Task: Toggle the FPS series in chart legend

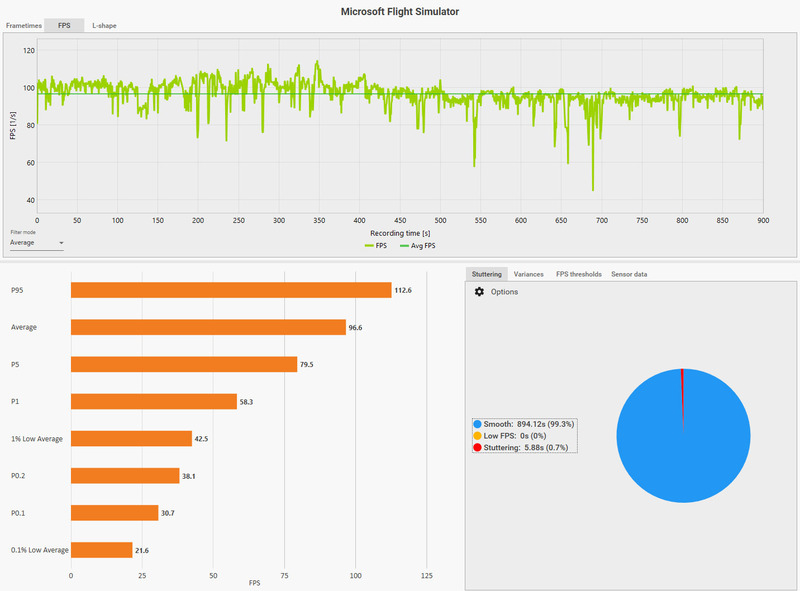Action: (x=376, y=246)
